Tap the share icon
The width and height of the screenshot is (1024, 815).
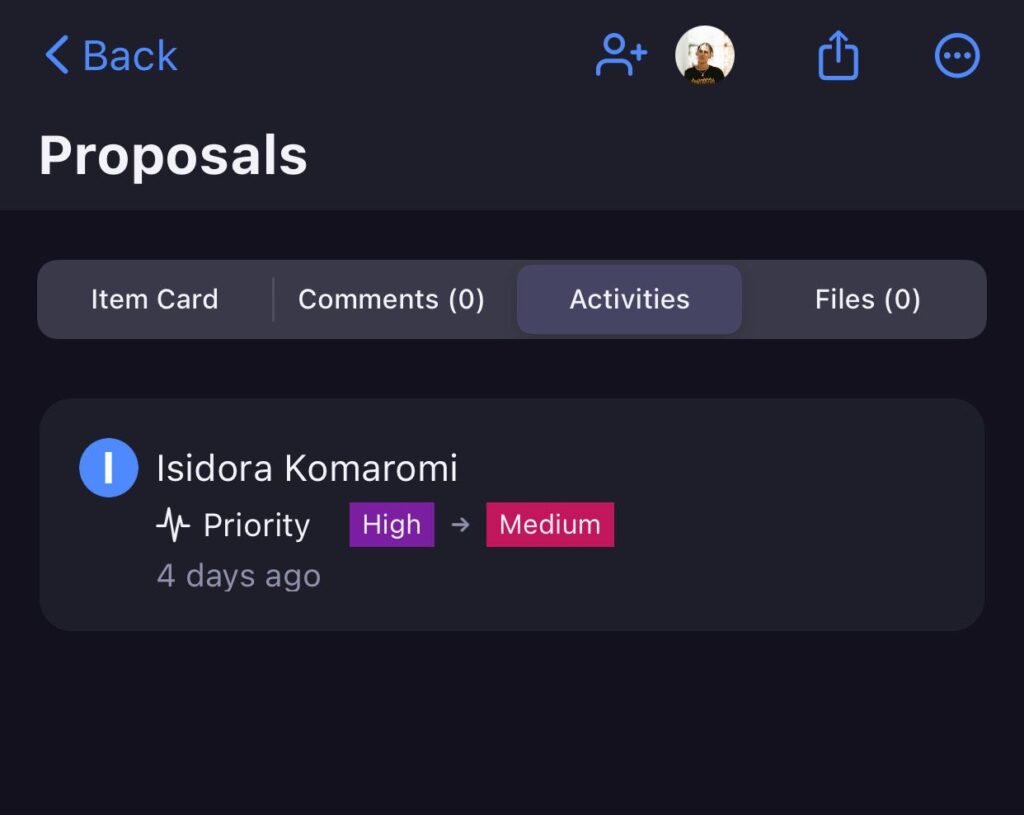(837, 55)
